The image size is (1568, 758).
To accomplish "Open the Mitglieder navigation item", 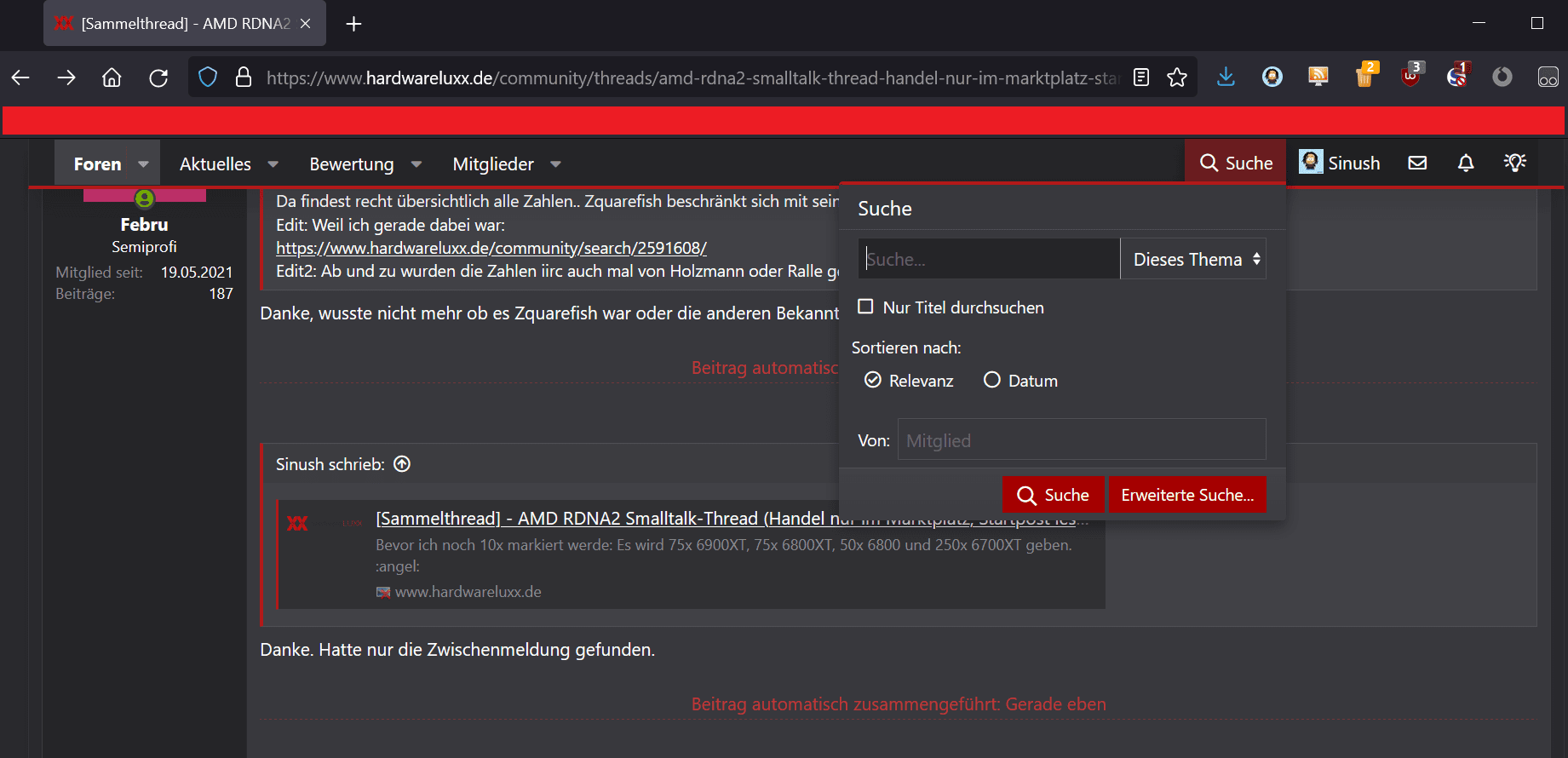I will tap(493, 164).
